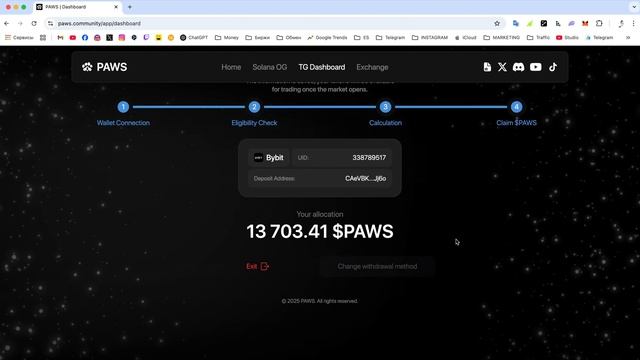Open X bookmark icon in bookmarks bar
640x360 pixels.
tap(109, 38)
